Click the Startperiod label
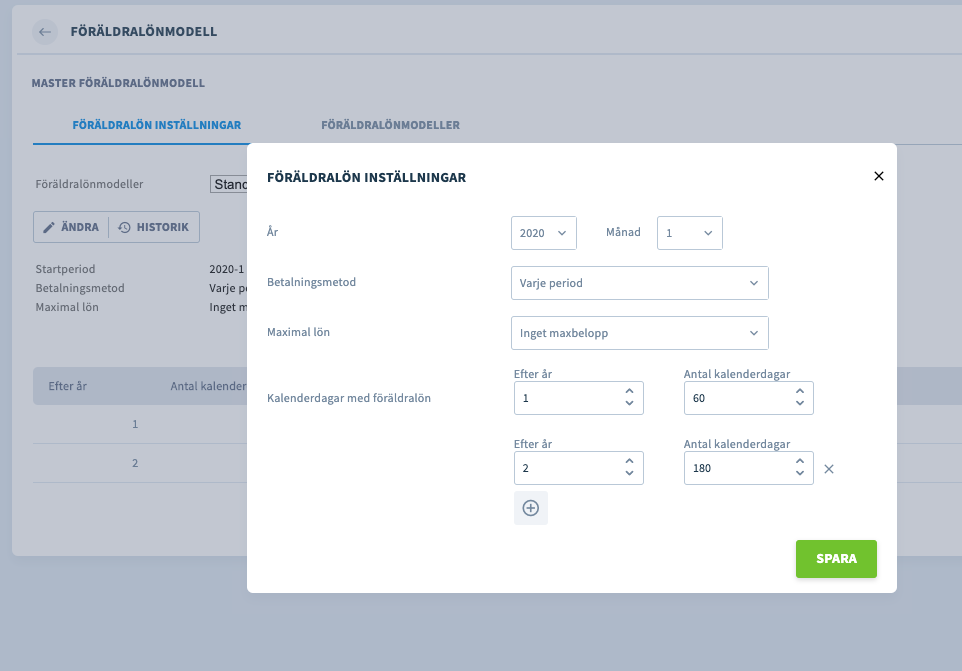The height and width of the screenshot is (671, 962). point(65,269)
